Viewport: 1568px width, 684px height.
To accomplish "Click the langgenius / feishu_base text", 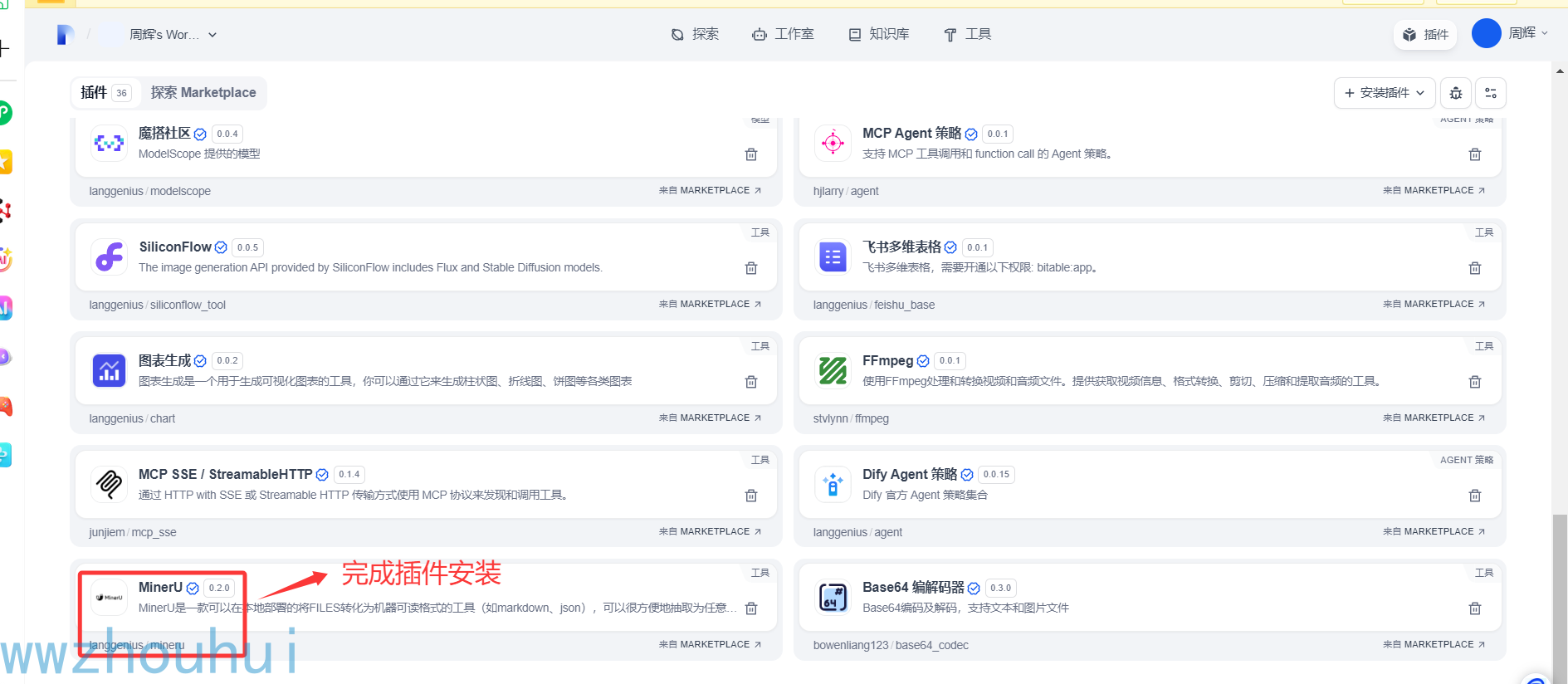I will [x=874, y=305].
